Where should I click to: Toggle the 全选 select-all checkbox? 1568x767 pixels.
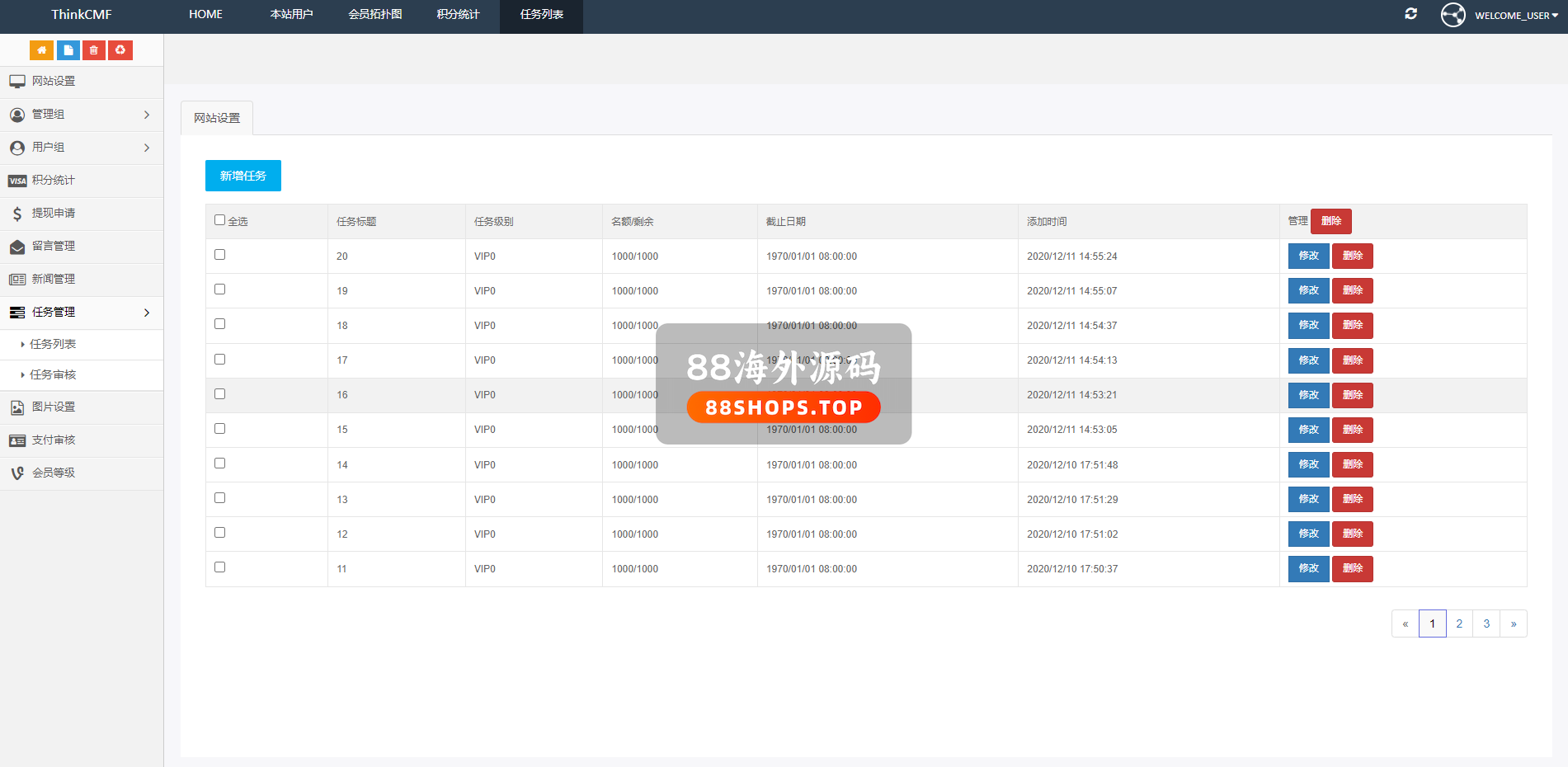[x=220, y=220]
